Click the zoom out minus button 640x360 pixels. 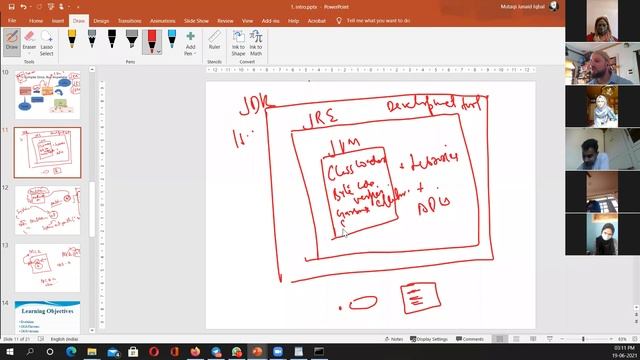(x=562, y=339)
